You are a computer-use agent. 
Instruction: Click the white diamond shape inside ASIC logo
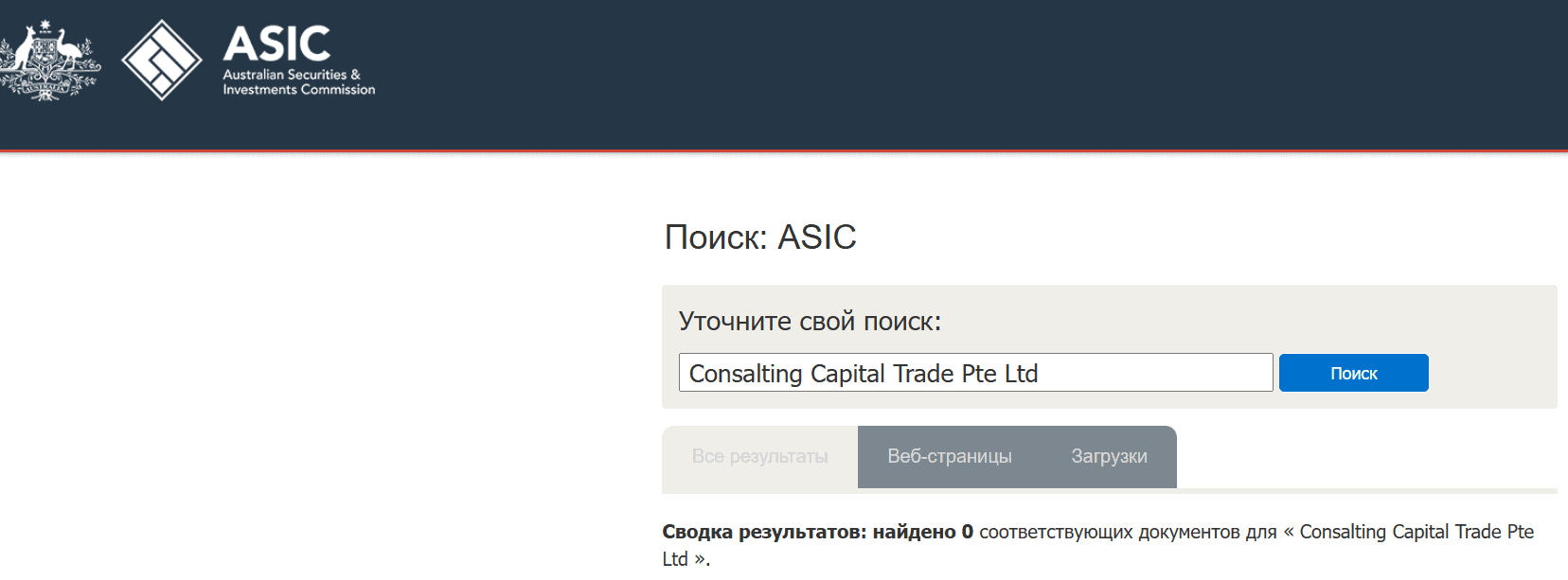tap(162, 59)
